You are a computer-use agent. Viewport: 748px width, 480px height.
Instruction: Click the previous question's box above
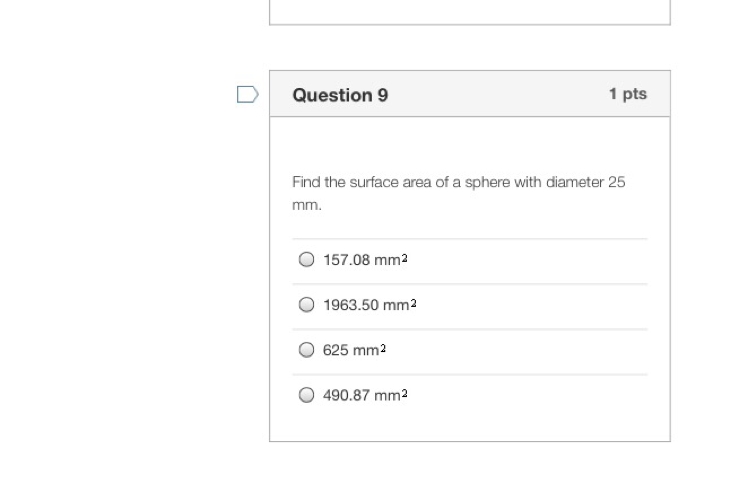click(x=470, y=12)
